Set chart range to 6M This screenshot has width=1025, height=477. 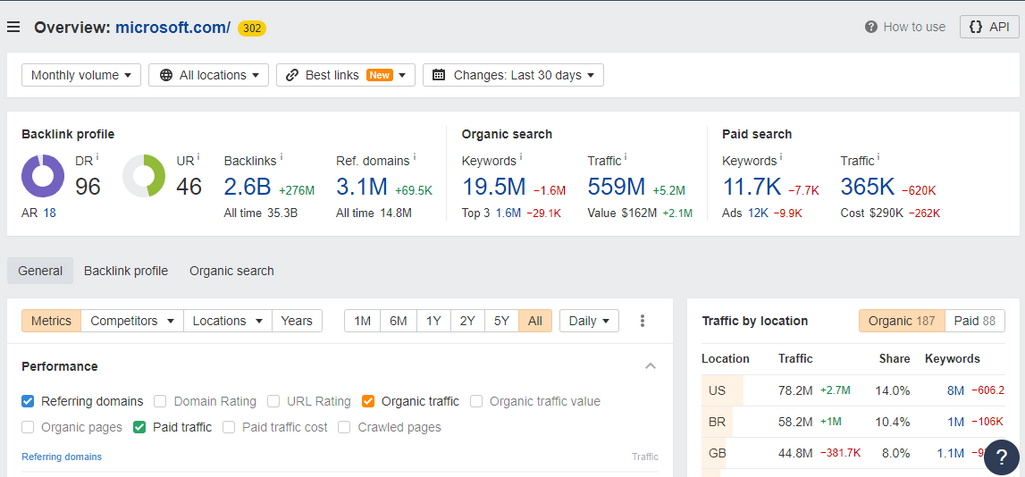(x=398, y=321)
